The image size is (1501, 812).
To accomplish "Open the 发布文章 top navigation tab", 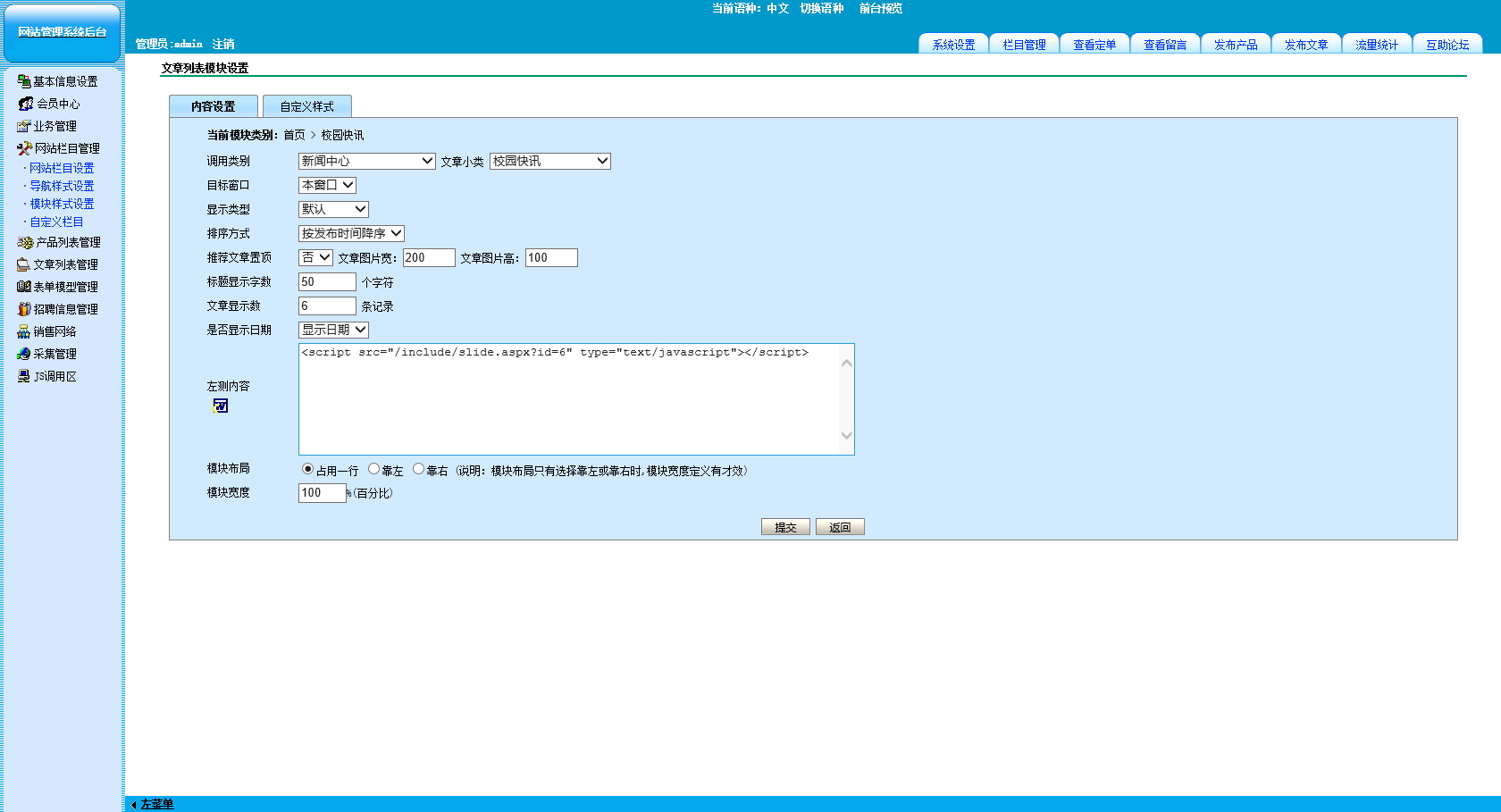I will pos(1305,45).
